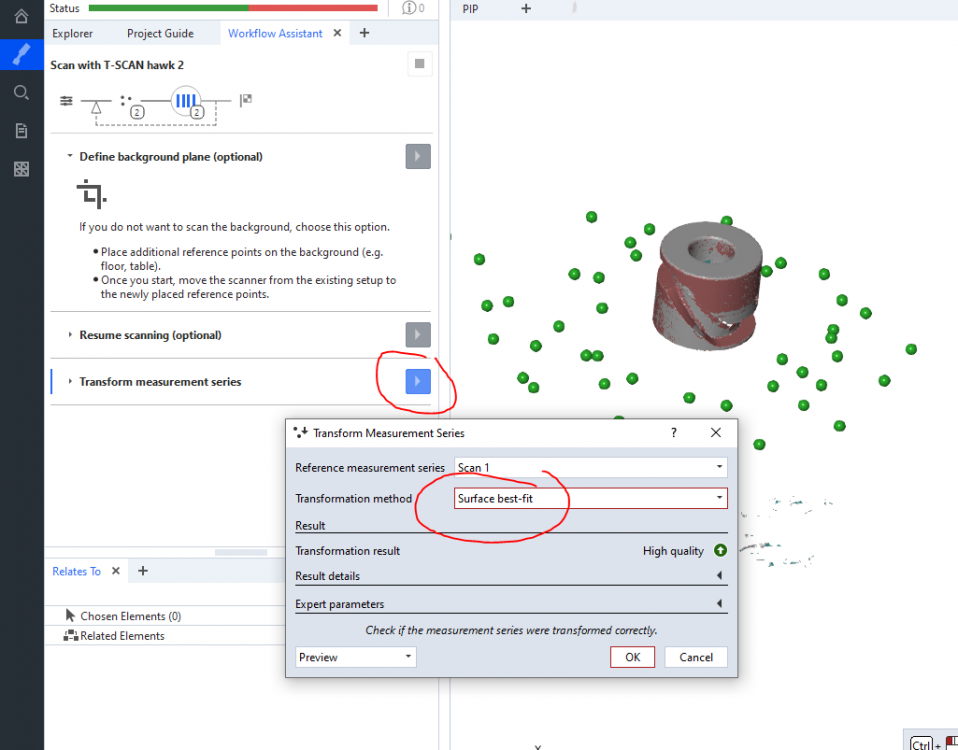Click the play button for Resume scanning
958x750 pixels.
(418, 335)
